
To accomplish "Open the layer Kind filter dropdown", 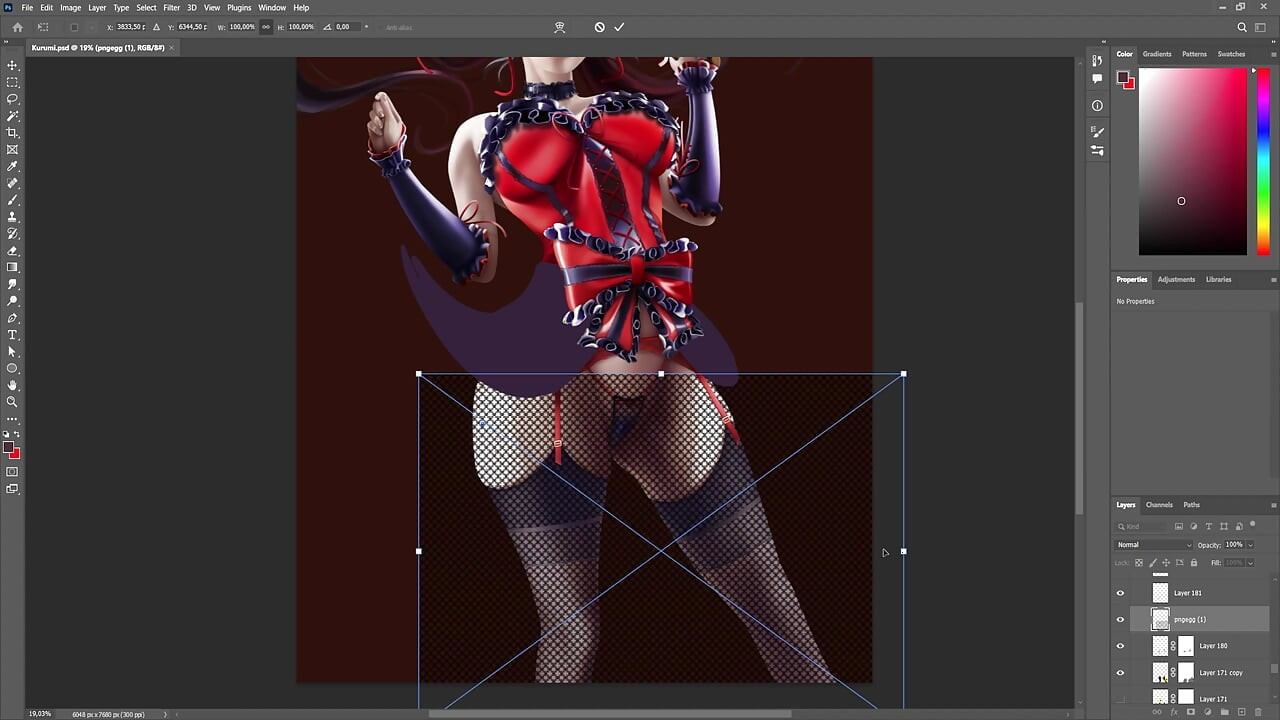I will 1143,526.
